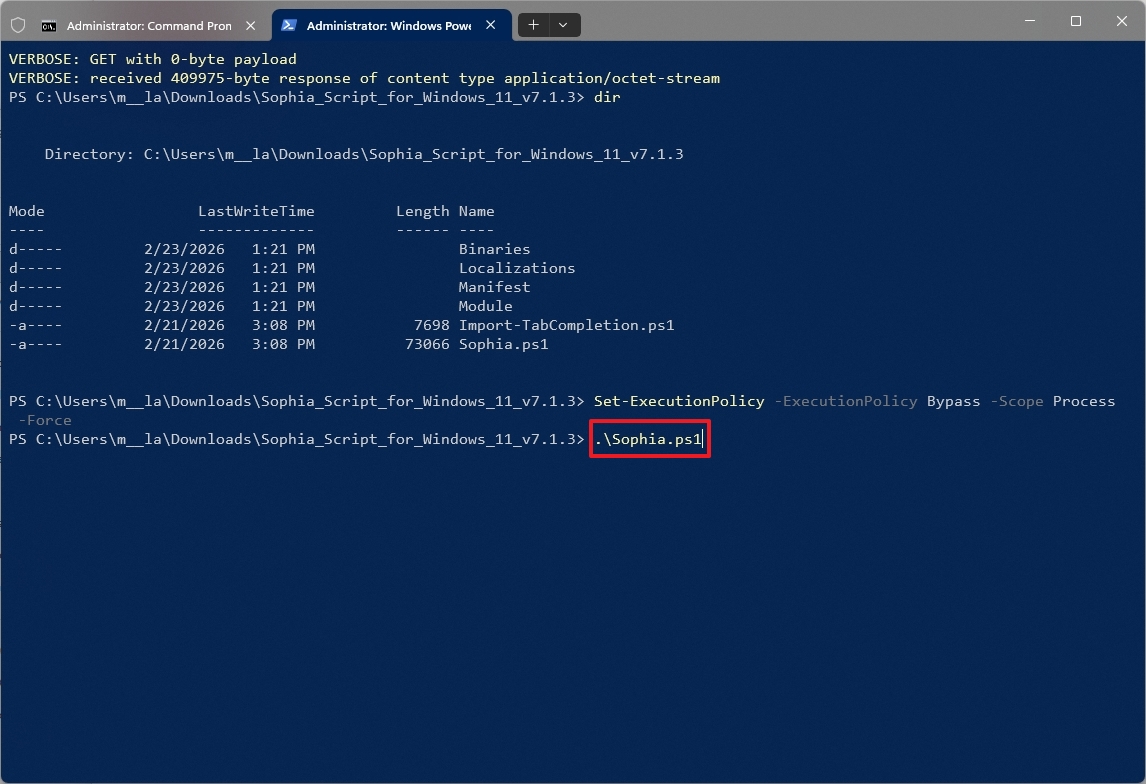Screen dimensions: 1146x784
Task: Click the Manifest directory entry
Action: 494,287
